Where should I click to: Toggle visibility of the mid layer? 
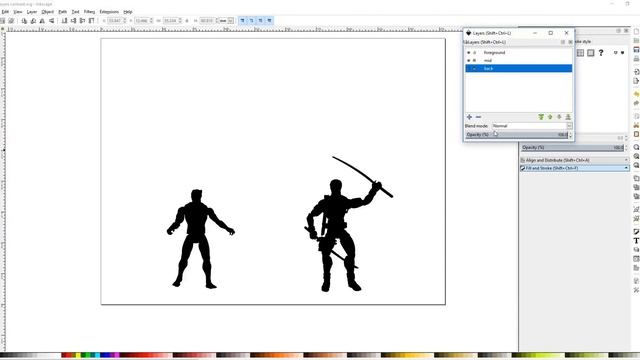469,60
